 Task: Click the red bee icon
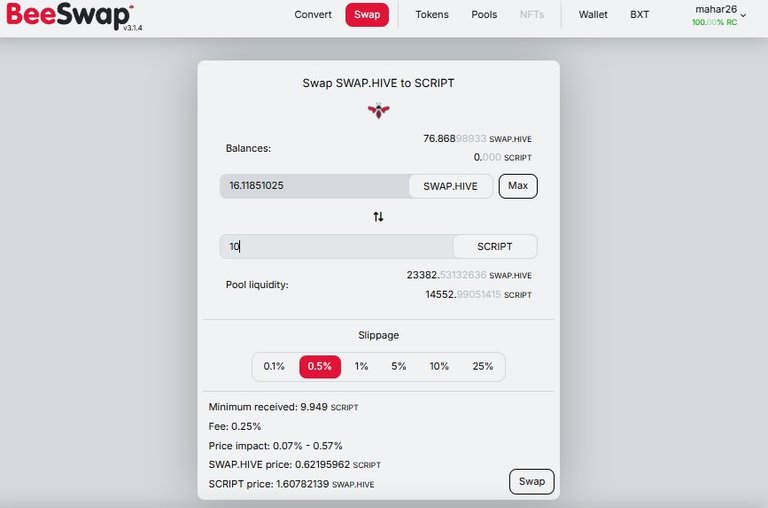tap(379, 110)
